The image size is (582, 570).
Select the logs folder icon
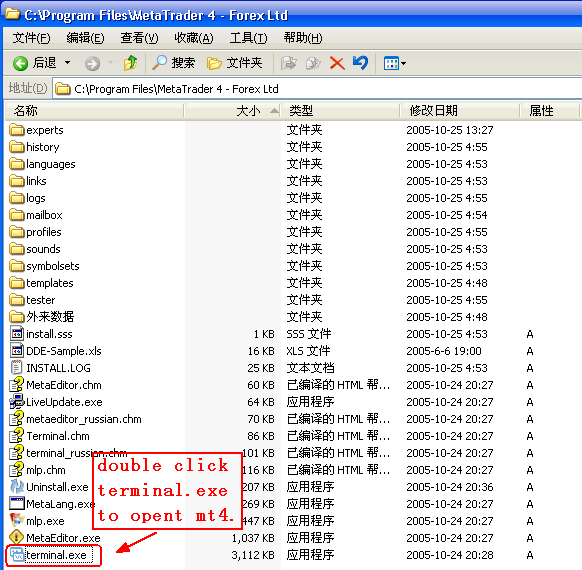17,198
